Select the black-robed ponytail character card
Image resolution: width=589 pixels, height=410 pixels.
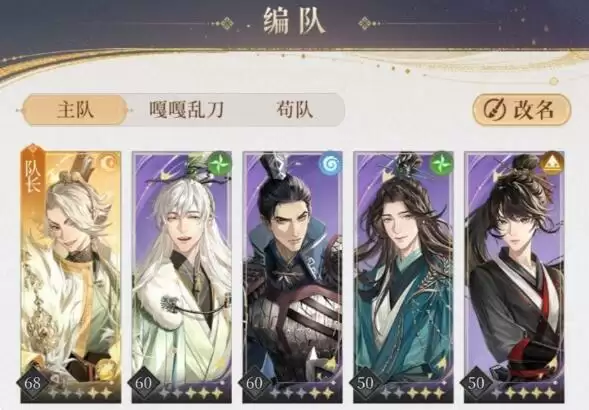[x=514, y=276]
